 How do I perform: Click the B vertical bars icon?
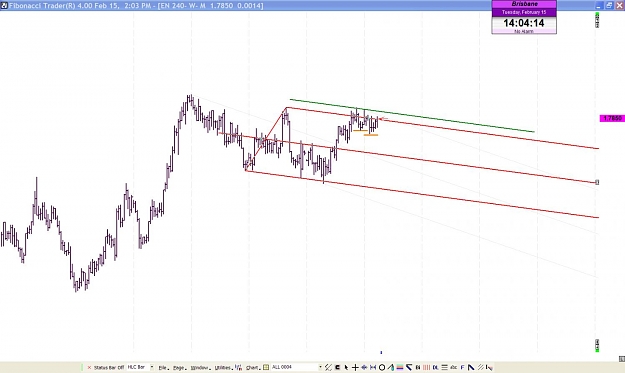418,367
